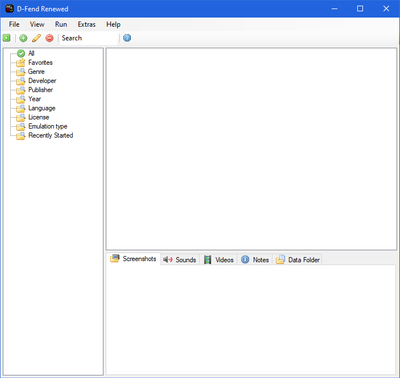This screenshot has height=378, width=400.
Task: Click the folder icon beside Language
Action: (x=21, y=108)
